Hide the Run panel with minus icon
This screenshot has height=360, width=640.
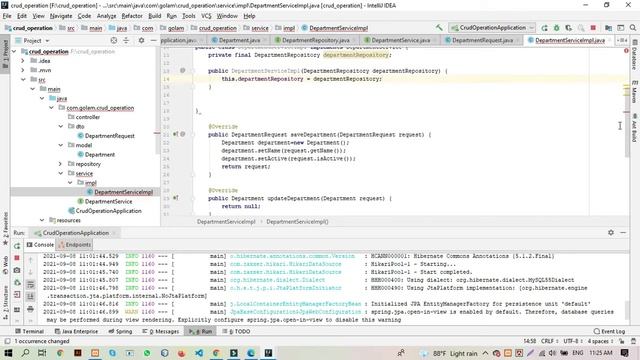tap(623, 233)
